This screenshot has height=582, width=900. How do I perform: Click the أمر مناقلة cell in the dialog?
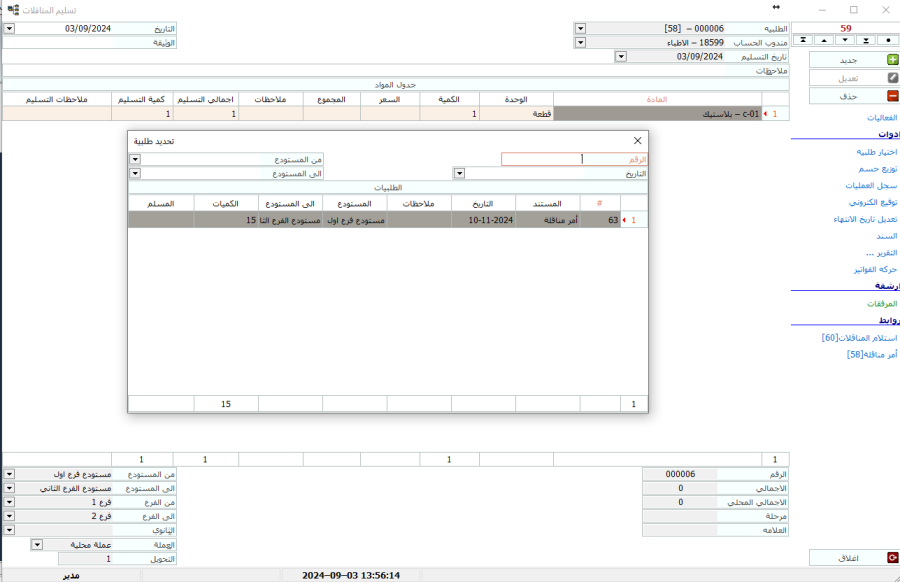[548, 220]
